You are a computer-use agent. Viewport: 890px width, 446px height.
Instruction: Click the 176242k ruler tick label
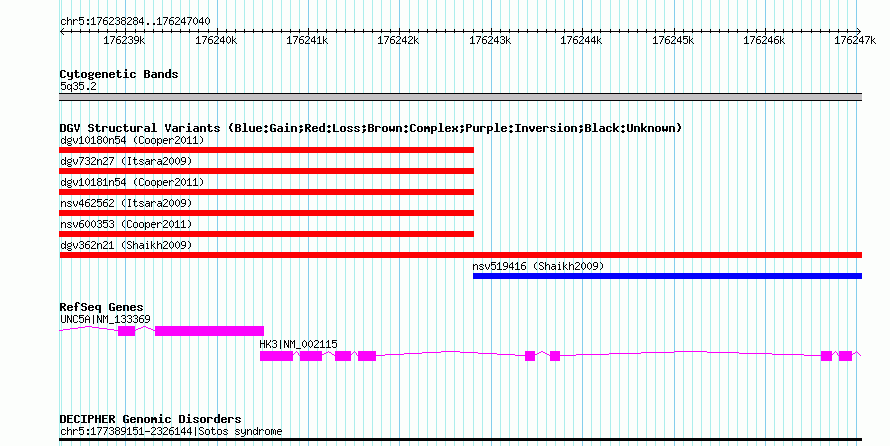click(398, 40)
